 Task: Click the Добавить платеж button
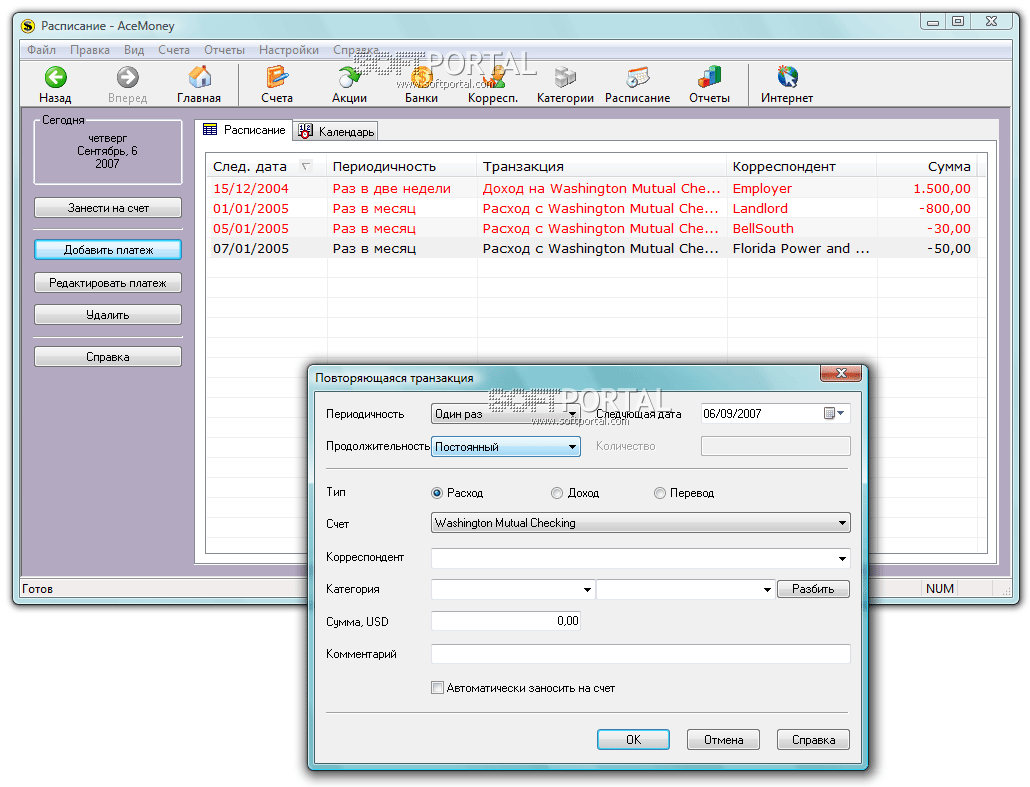point(108,250)
